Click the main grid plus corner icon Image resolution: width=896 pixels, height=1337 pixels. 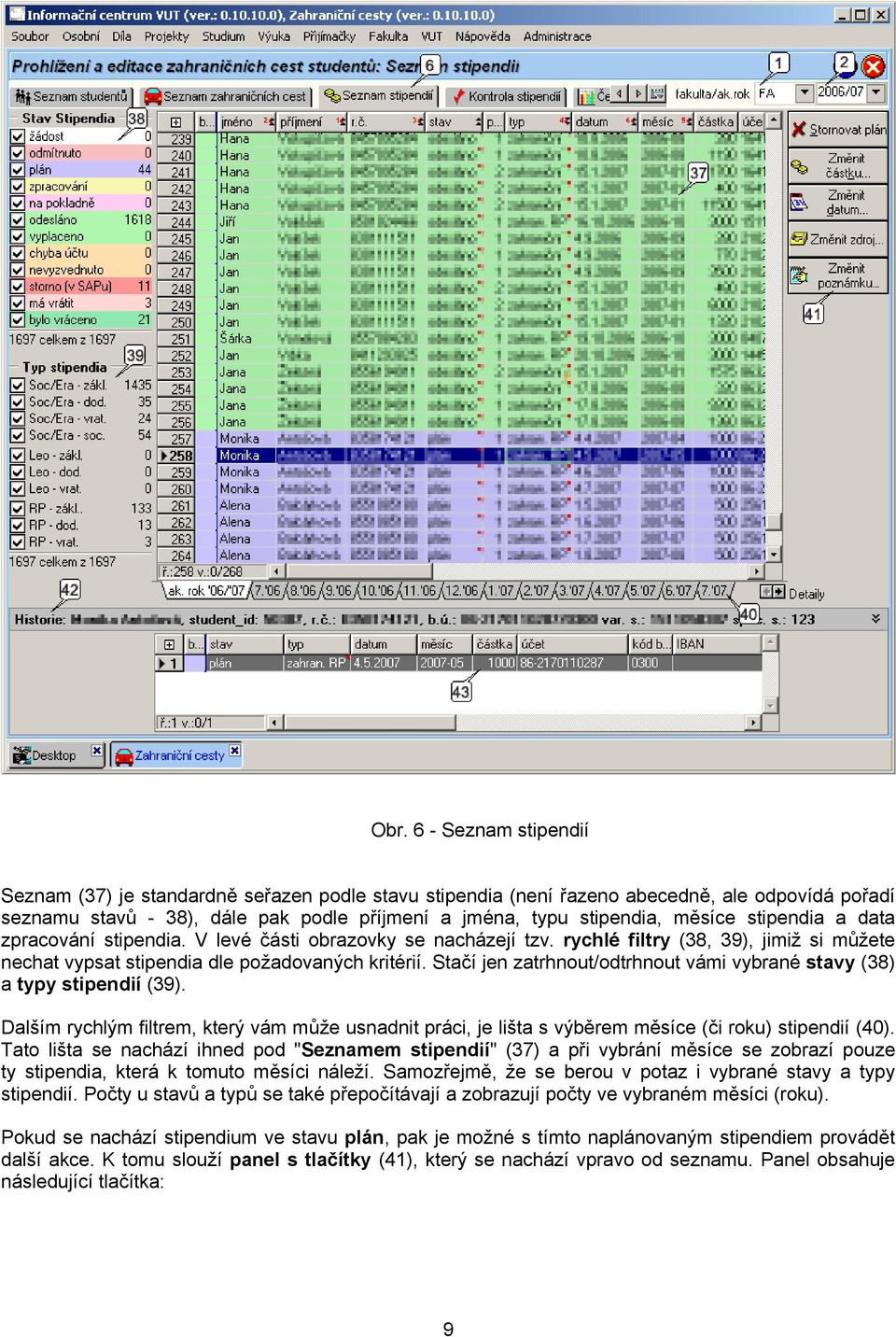tap(175, 122)
